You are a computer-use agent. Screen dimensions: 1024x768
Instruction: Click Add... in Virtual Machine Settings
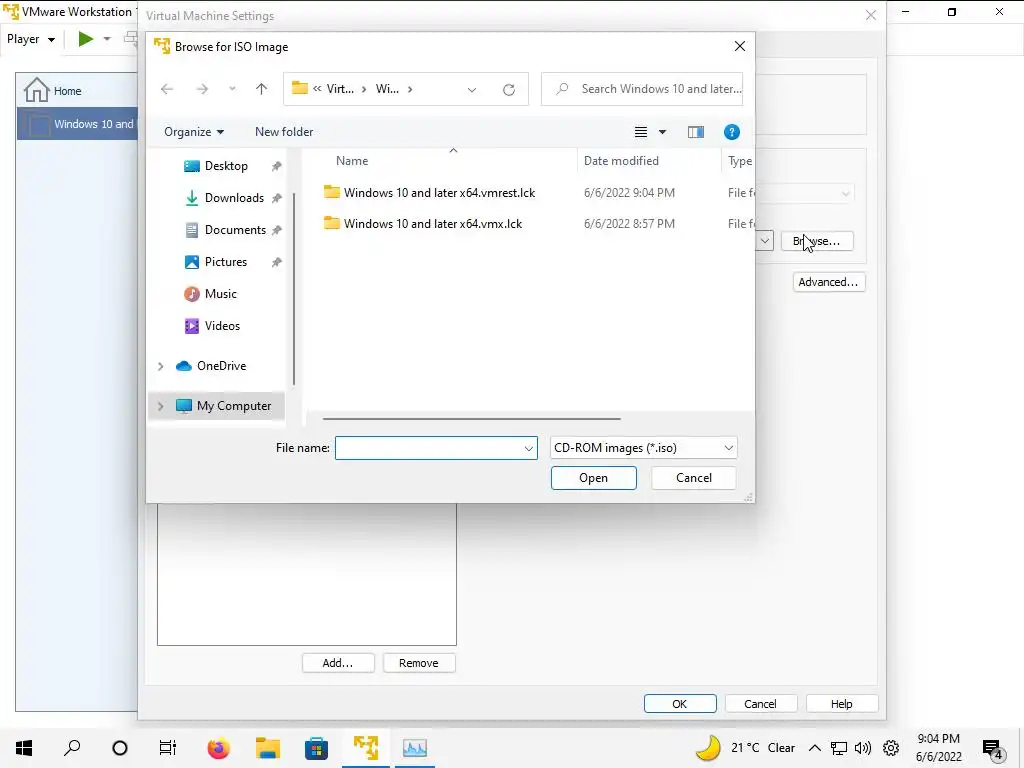(338, 663)
